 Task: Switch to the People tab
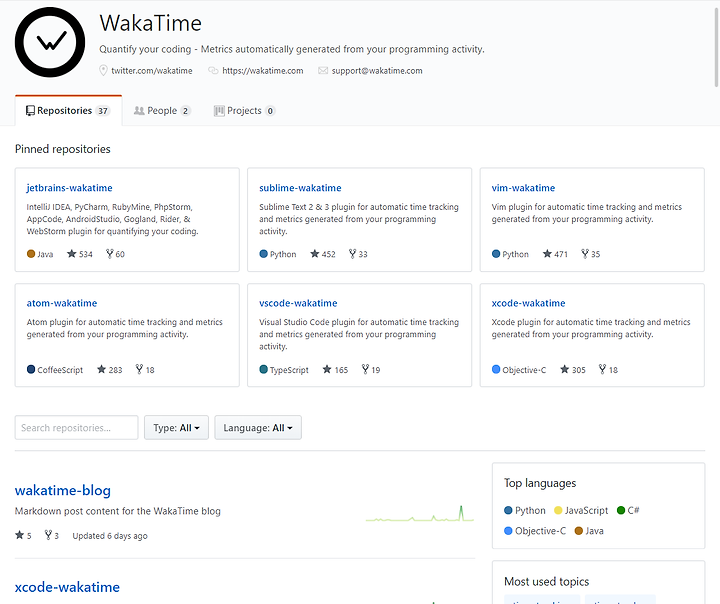[162, 111]
